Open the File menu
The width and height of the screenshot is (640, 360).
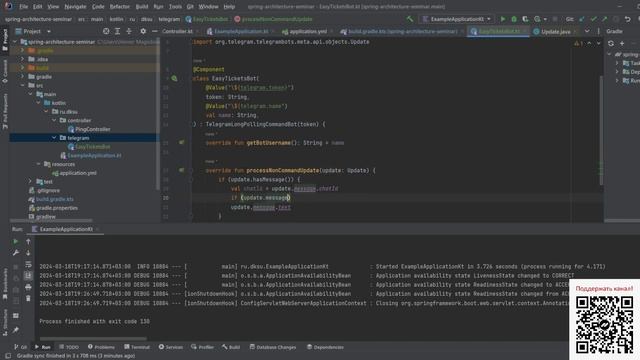click(x=24, y=7)
